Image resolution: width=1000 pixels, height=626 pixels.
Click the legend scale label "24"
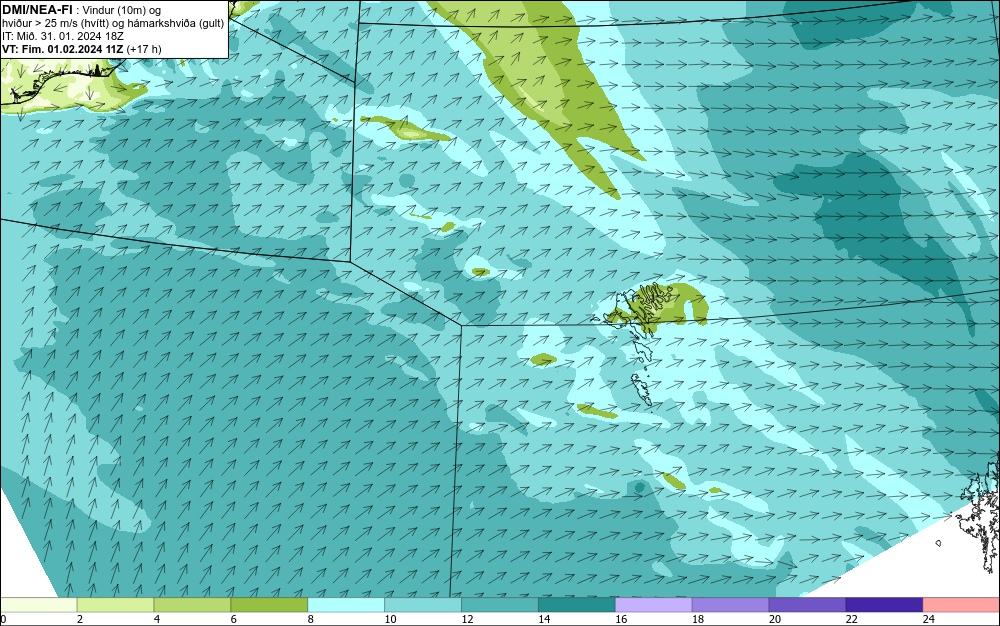929,619
